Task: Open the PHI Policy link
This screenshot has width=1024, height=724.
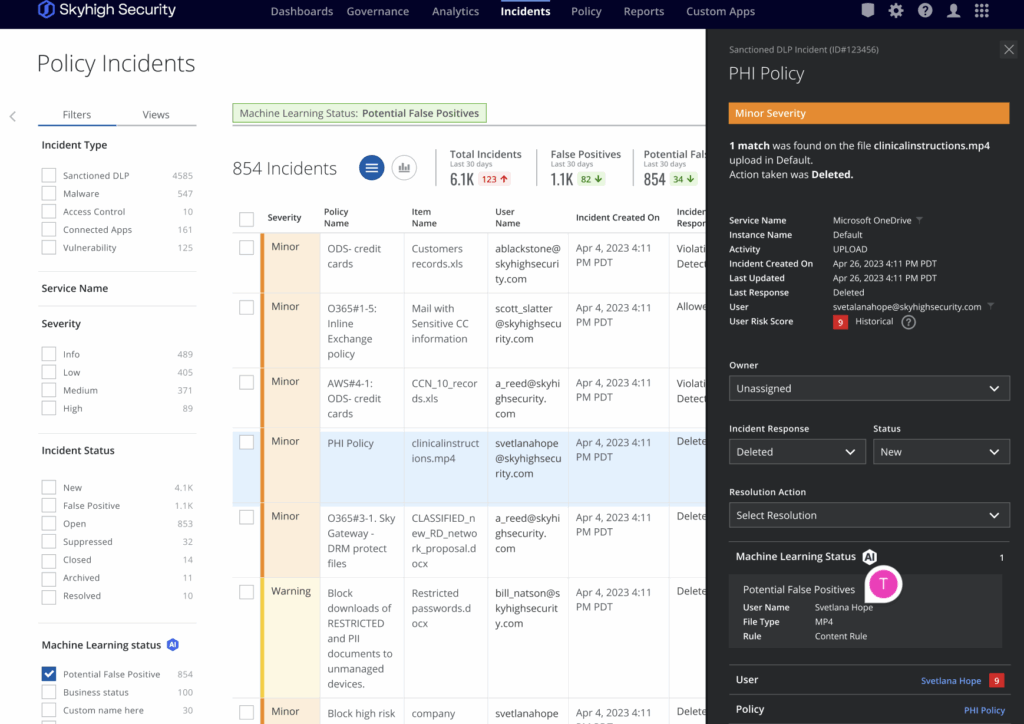Action: click(984, 710)
